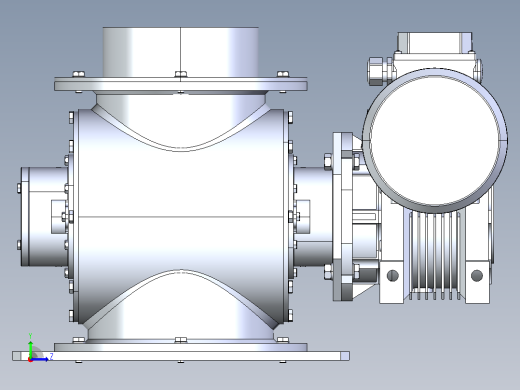The height and width of the screenshot is (390, 520).
Task: Select the red origin point of the coordinate triad
Action: (30, 360)
